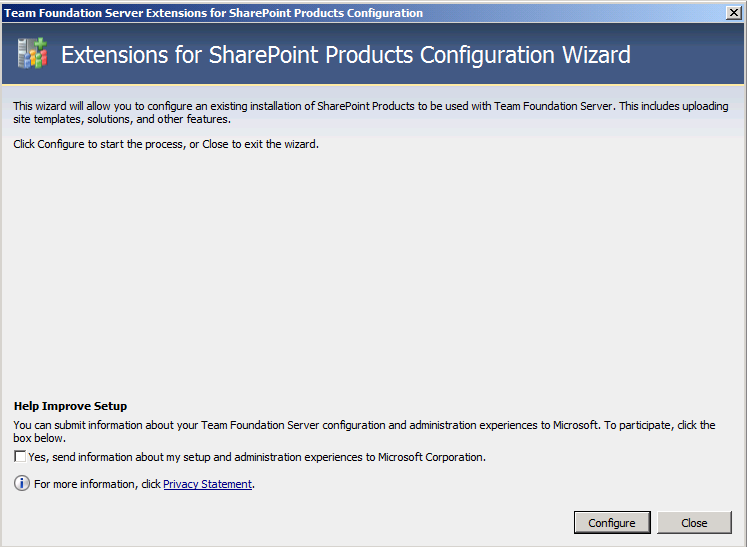Click the empty gray wizard body area

372,272
